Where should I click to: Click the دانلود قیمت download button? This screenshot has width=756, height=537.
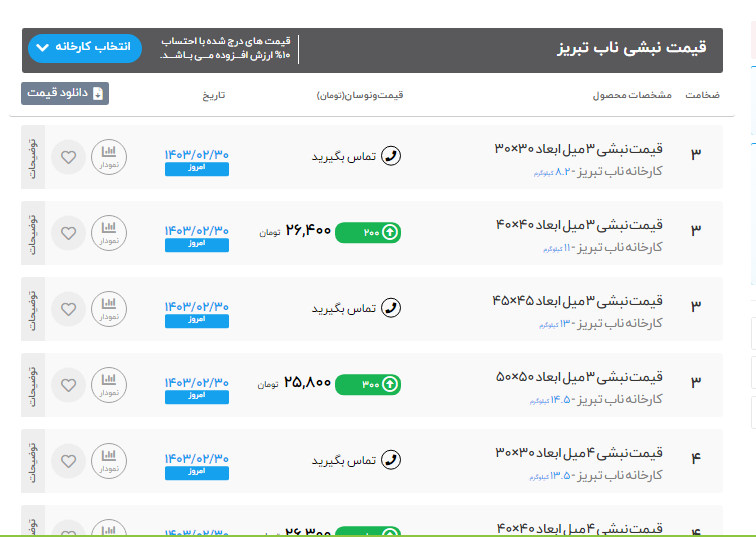point(65,93)
